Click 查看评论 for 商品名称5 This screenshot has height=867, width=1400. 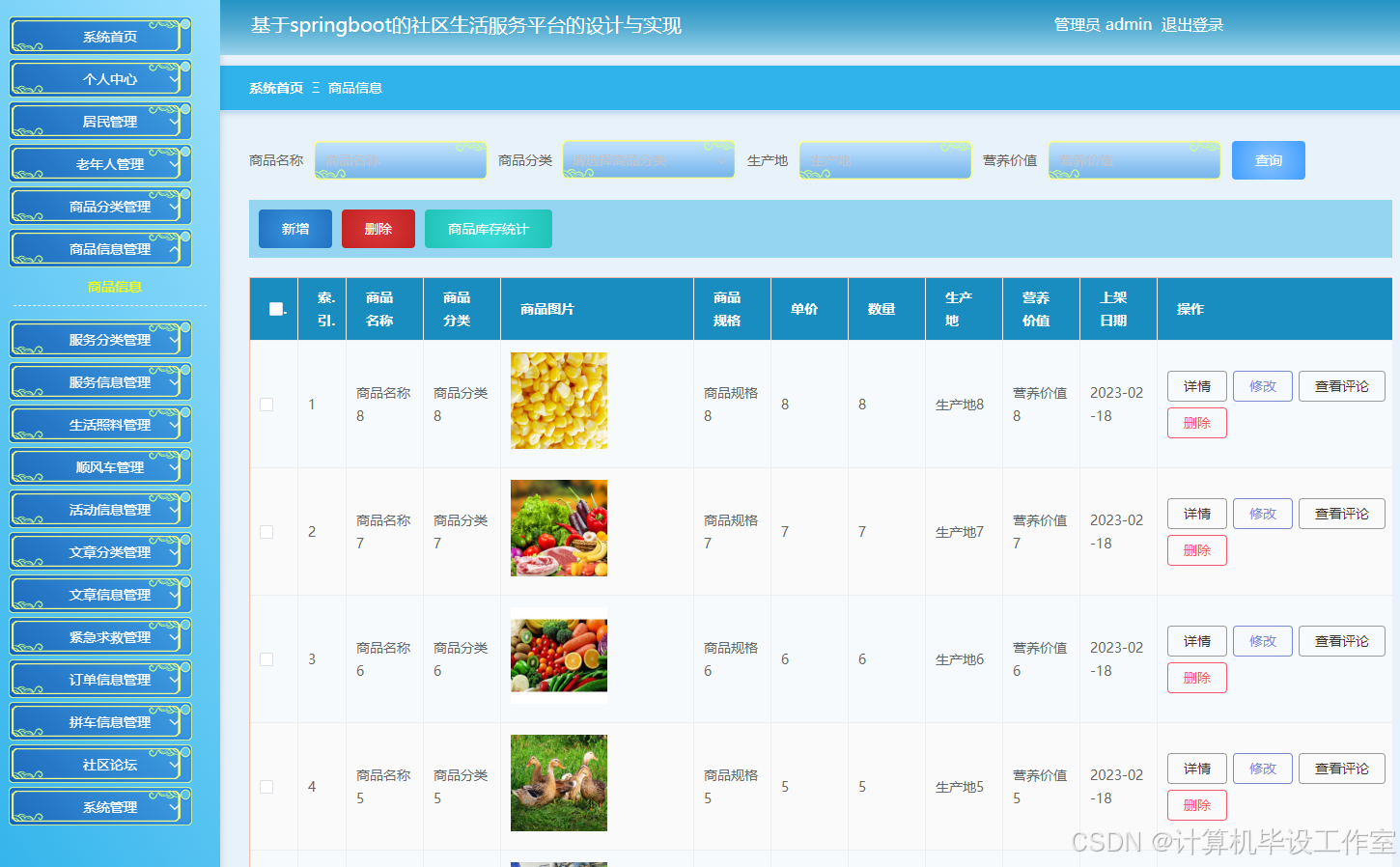(x=1342, y=769)
